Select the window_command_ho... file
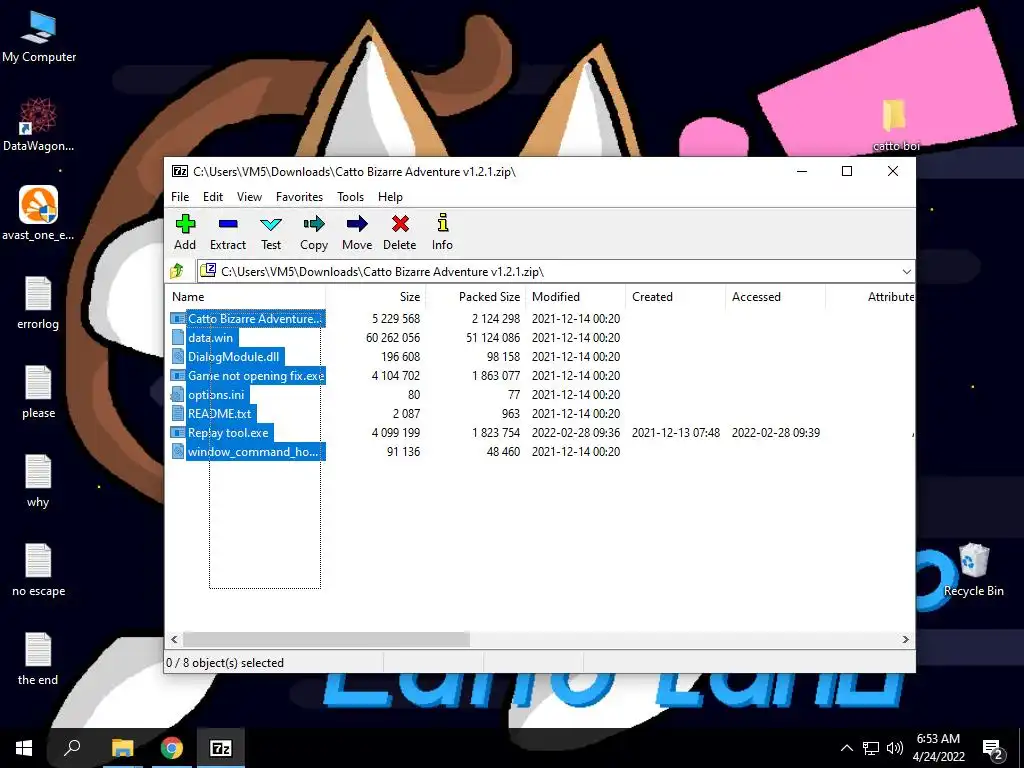Viewport: 1024px width, 768px height. 248,451
